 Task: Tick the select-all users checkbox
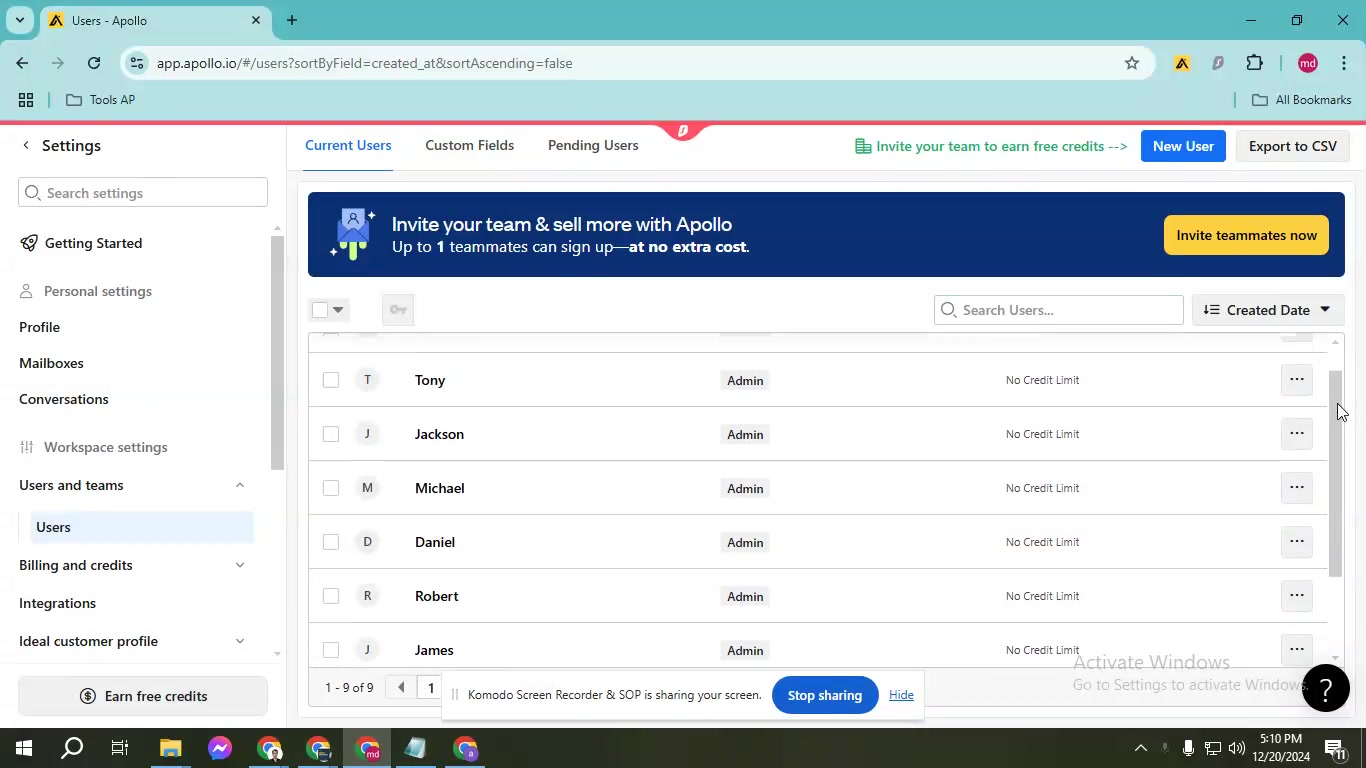tap(320, 310)
